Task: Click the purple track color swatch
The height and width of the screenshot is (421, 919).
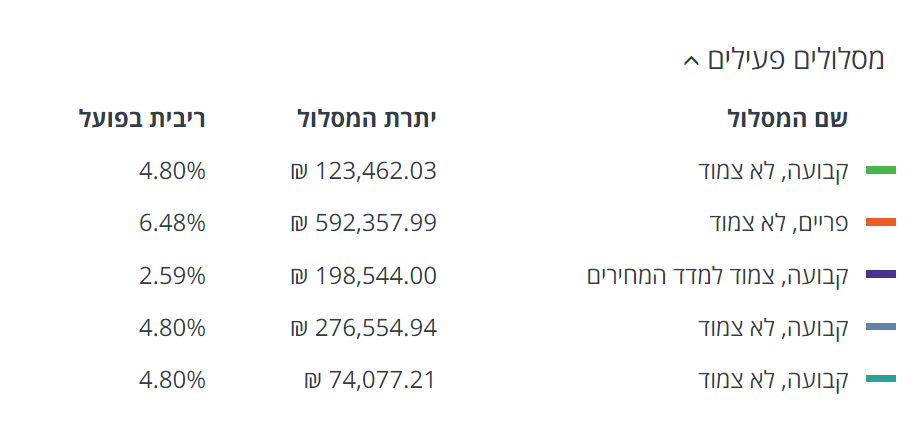Action: (880, 275)
